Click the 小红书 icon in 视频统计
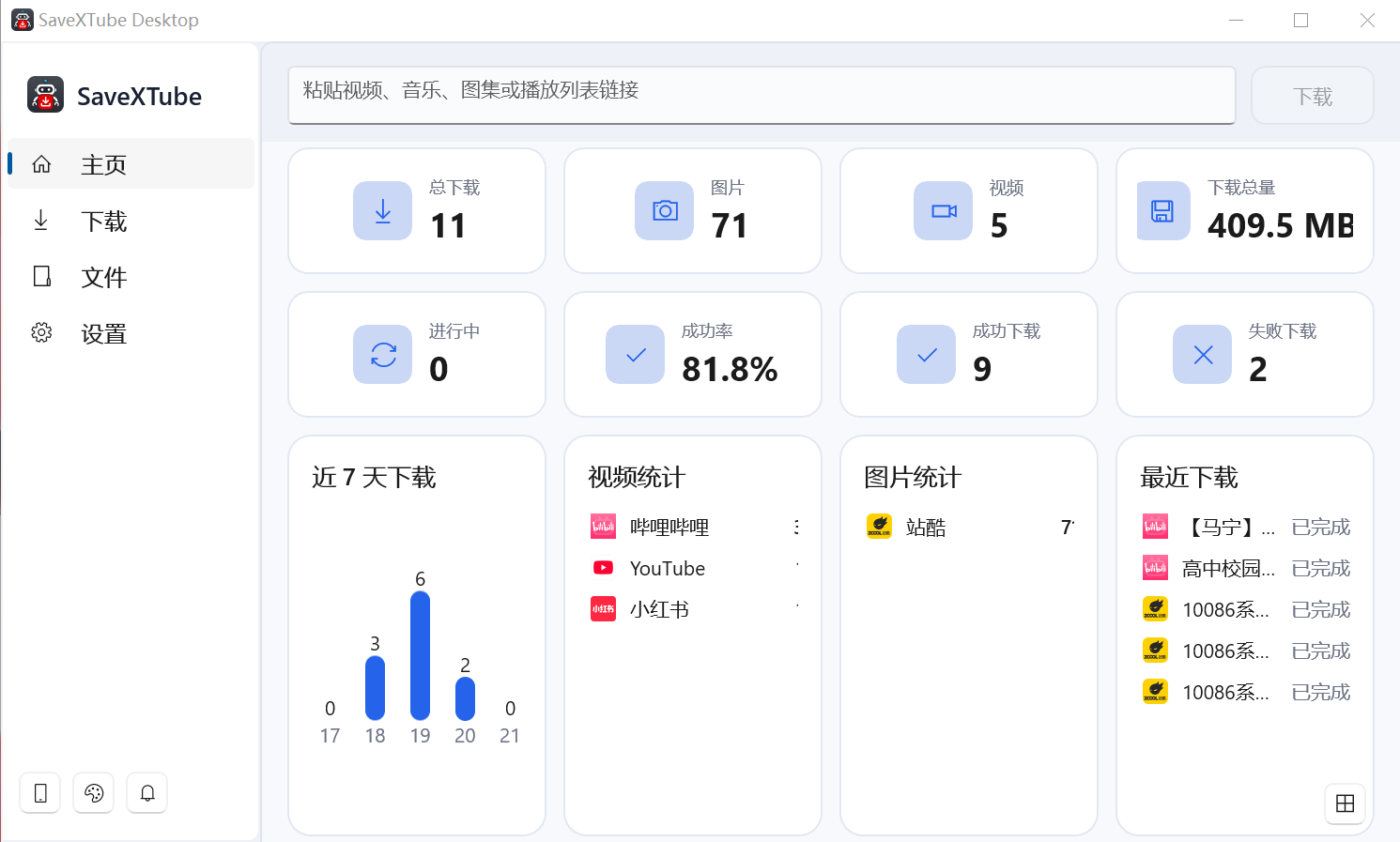Image resolution: width=1400 pixels, height=842 pixels. [x=603, y=609]
